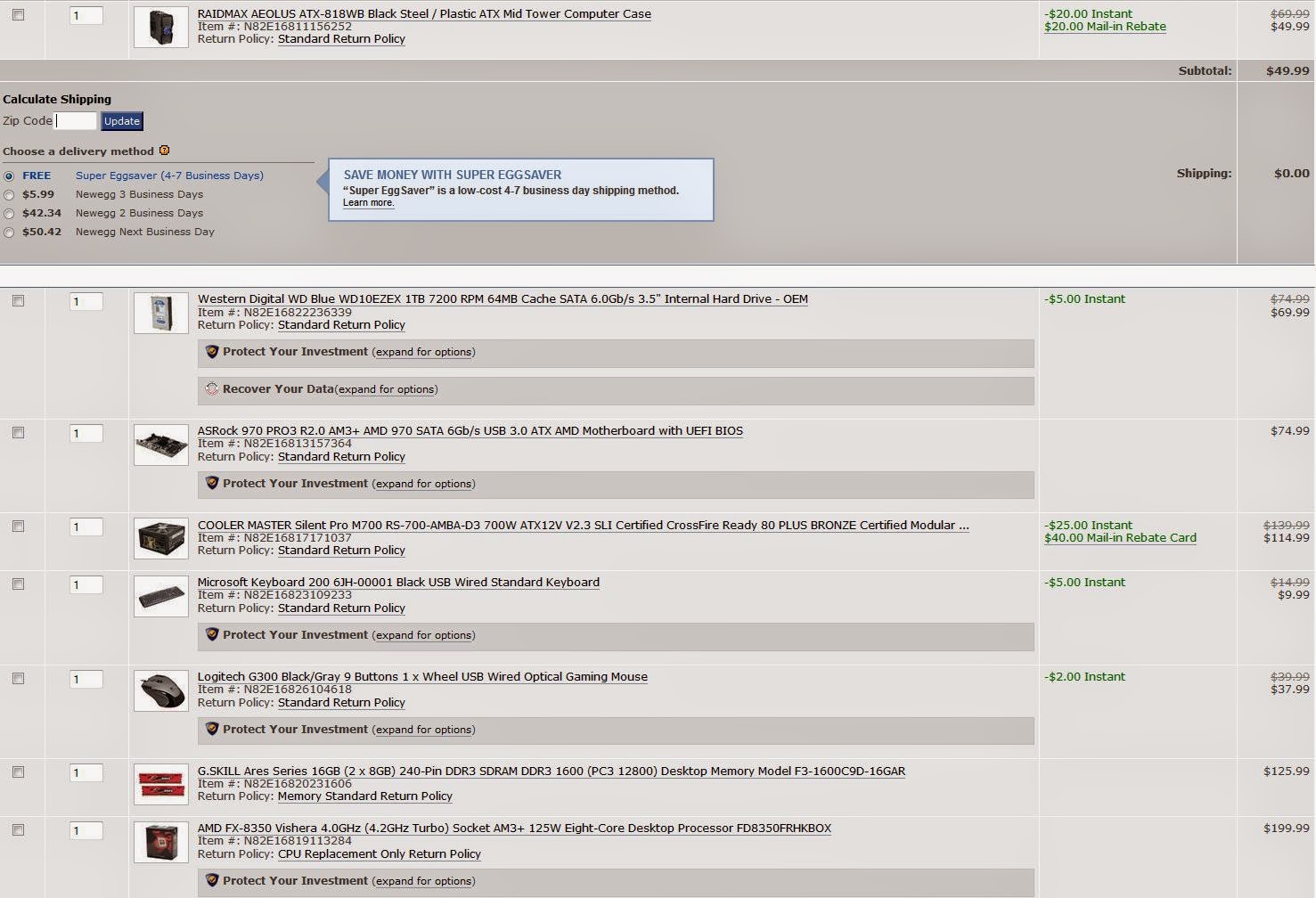Click the Cooler Master power supply image
1316x898 pixels.
(x=161, y=538)
